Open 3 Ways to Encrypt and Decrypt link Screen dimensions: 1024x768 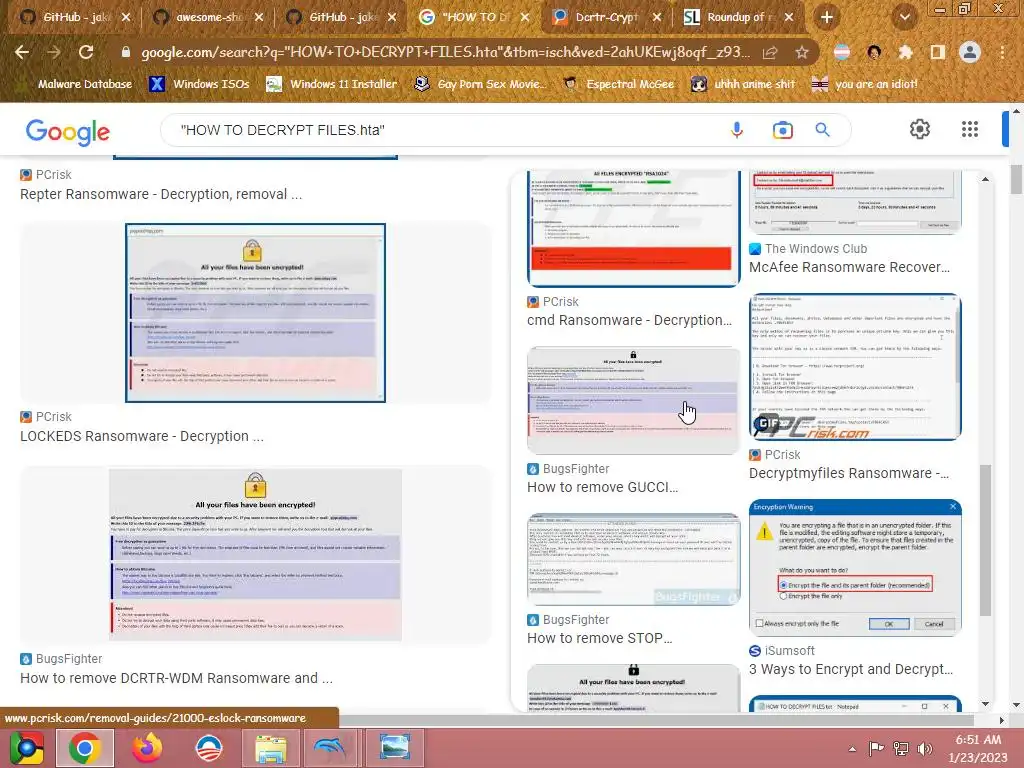coord(851,669)
